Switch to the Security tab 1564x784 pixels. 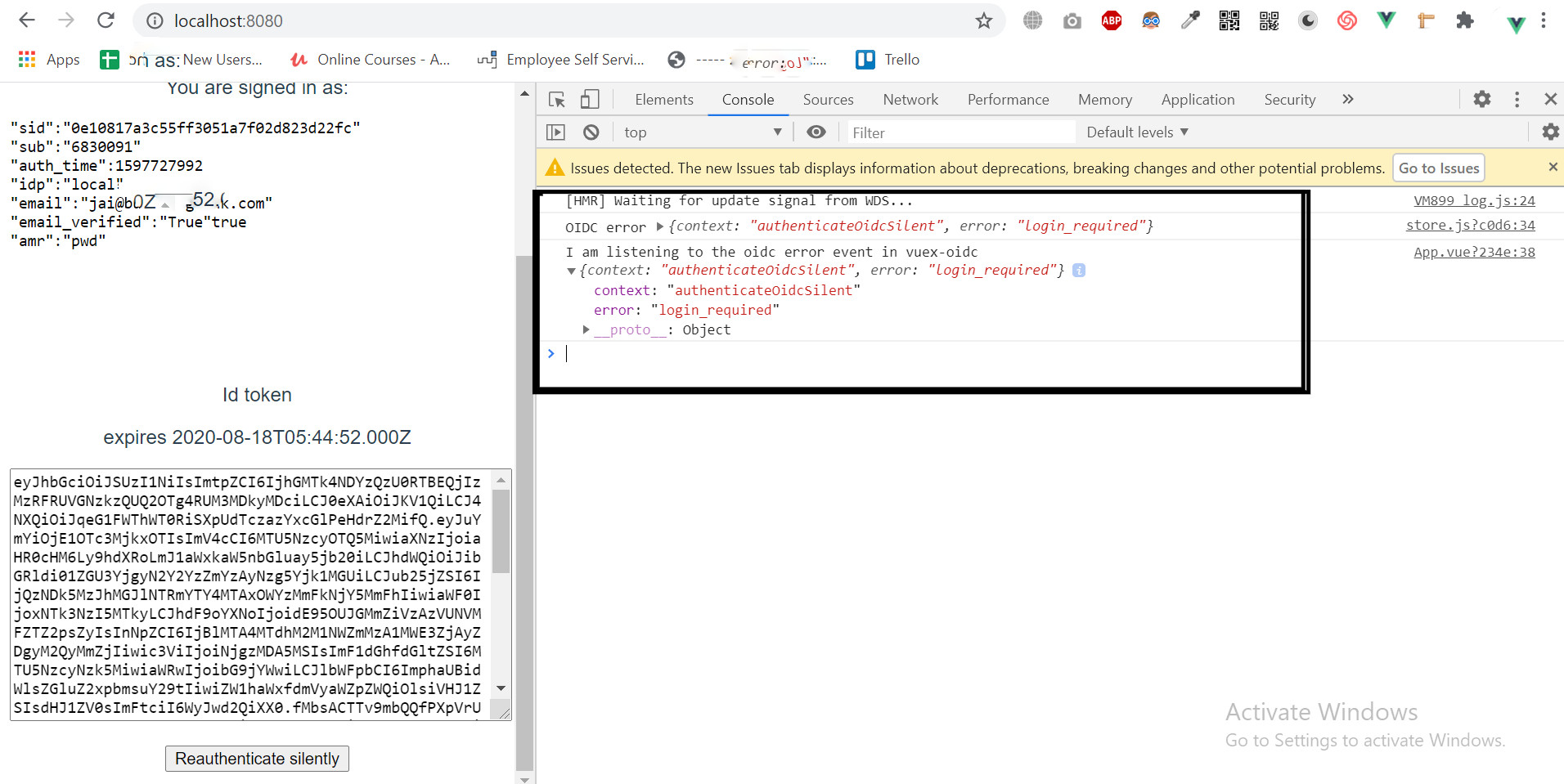point(1289,100)
